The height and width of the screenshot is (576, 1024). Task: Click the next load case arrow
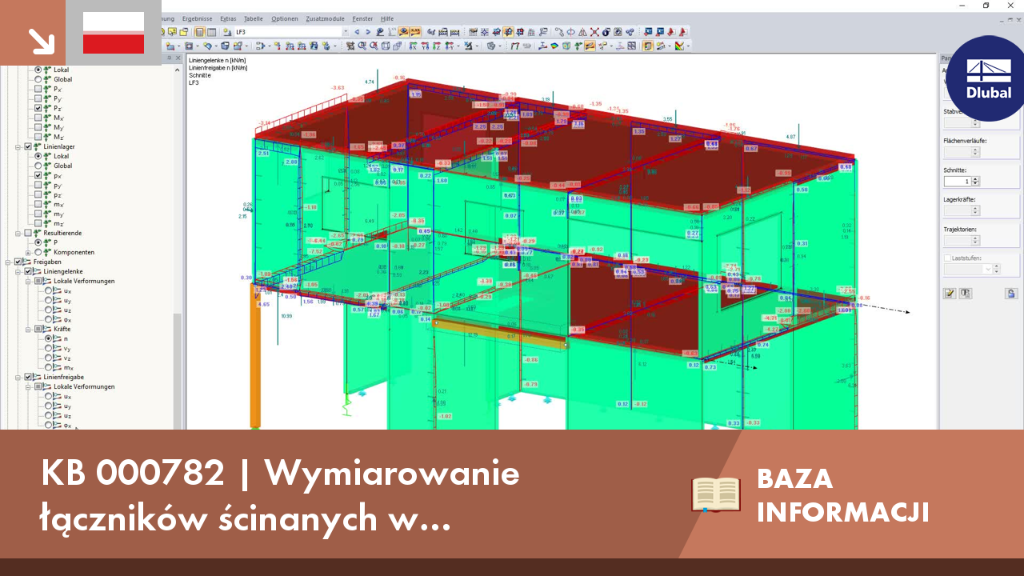368,32
